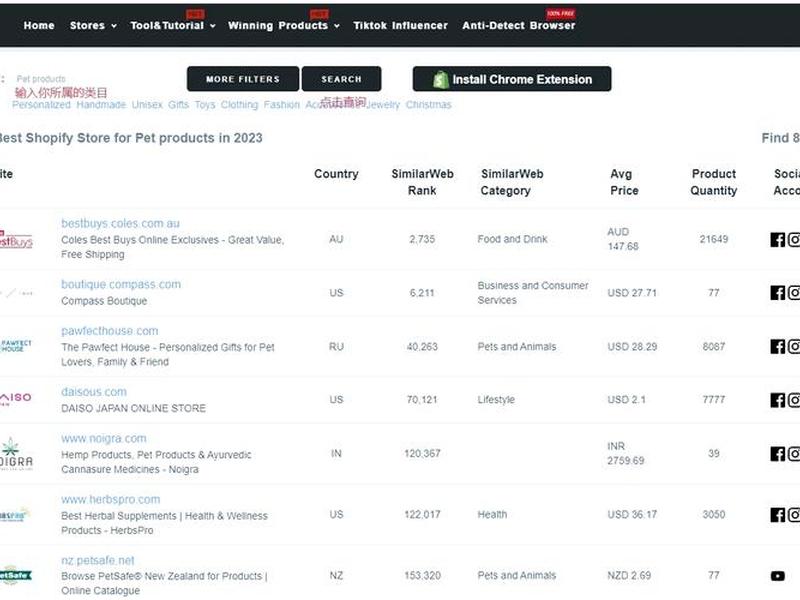Open daisous.com store link
This screenshot has width=800, height=600.
click(94, 392)
